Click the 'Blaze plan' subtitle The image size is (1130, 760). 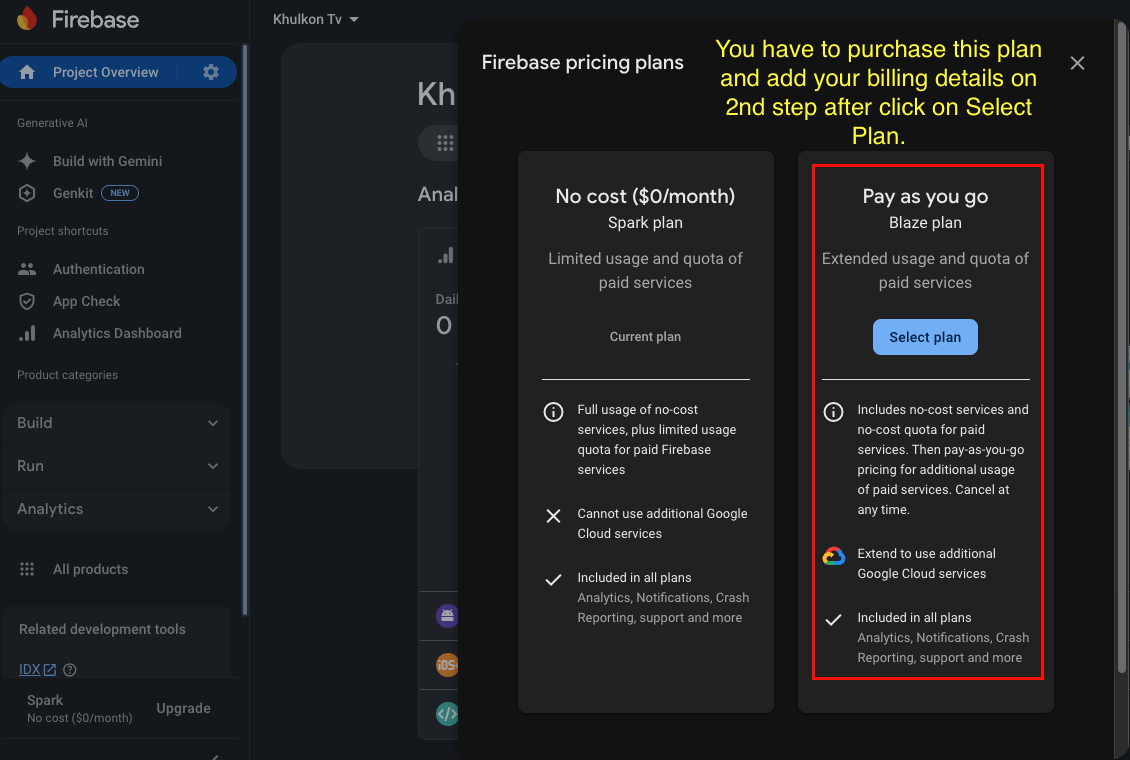click(x=925, y=223)
